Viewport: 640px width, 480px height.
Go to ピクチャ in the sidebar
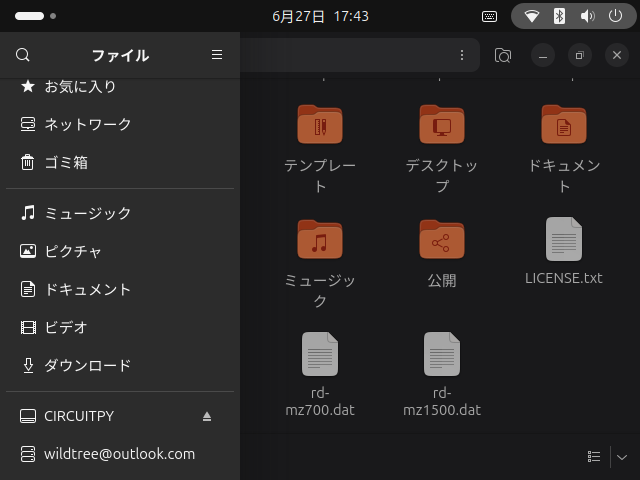pos(120,251)
